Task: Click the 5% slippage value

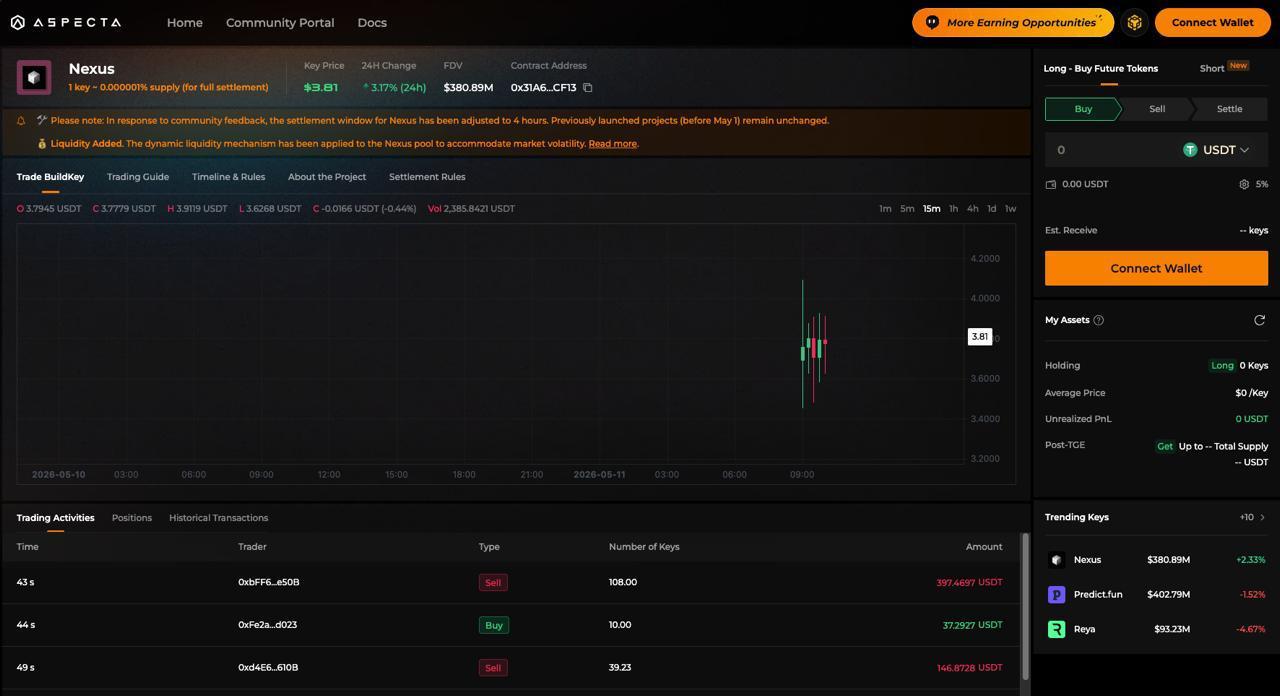Action: pos(1262,184)
